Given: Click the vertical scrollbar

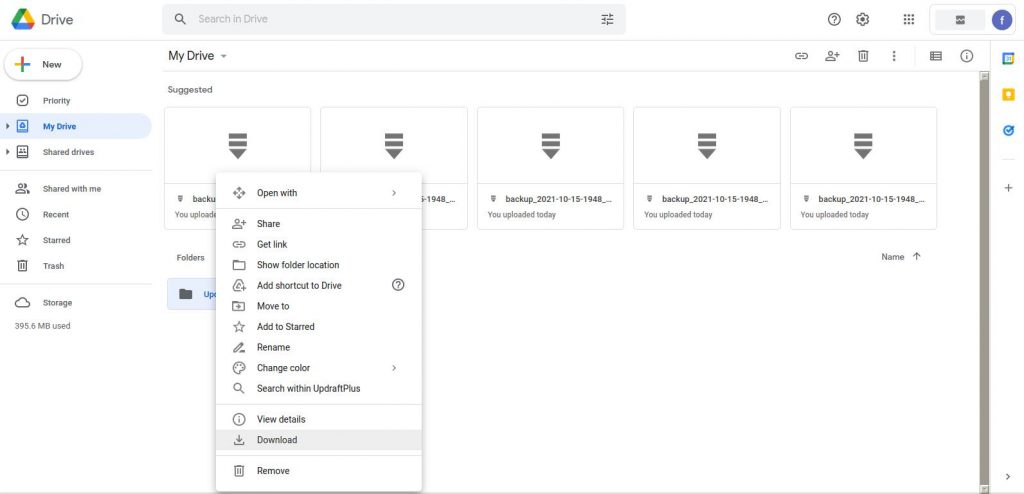Looking at the screenshot, I should pos(984,281).
